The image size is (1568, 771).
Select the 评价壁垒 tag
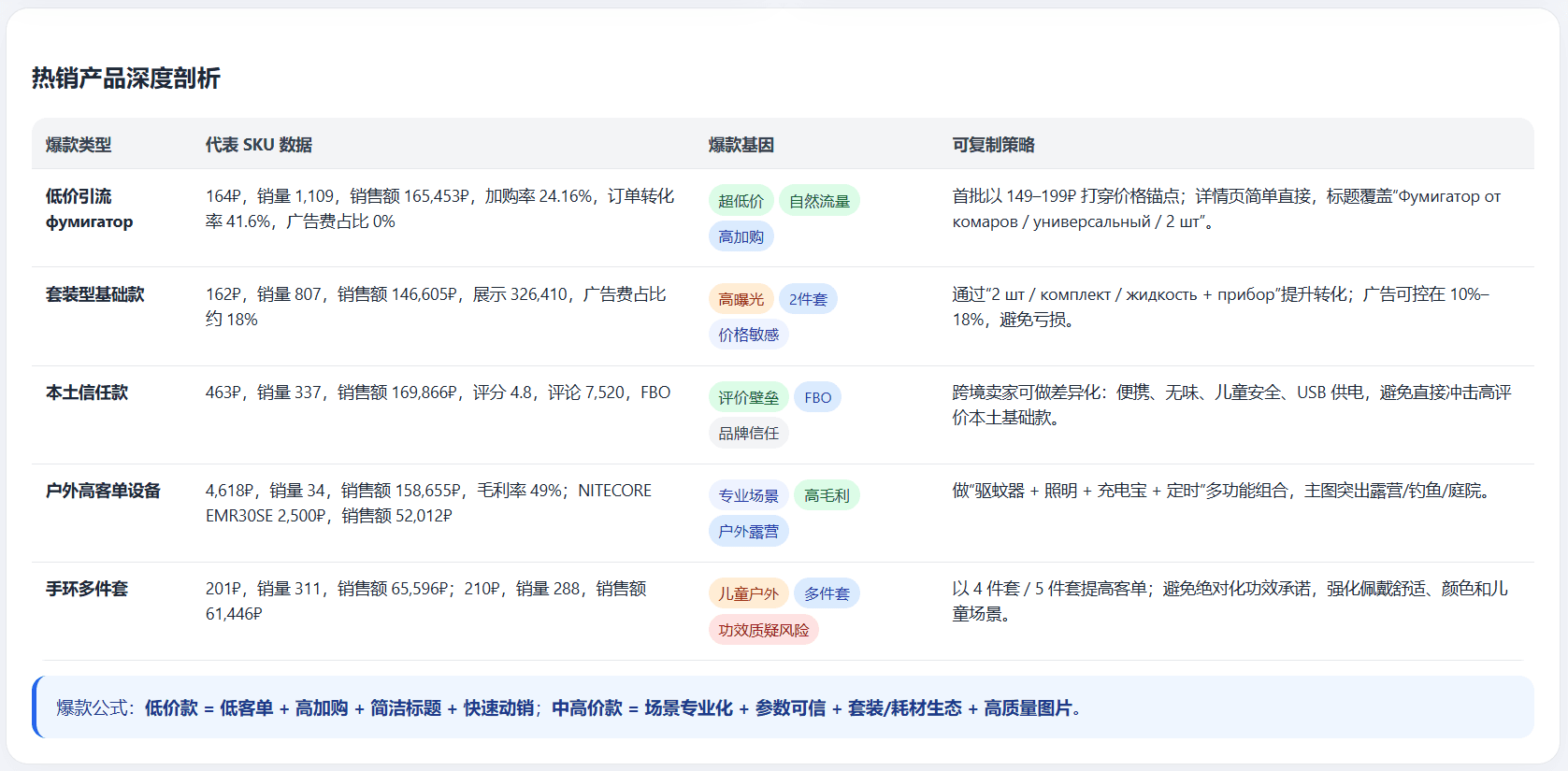click(x=748, y=397)
